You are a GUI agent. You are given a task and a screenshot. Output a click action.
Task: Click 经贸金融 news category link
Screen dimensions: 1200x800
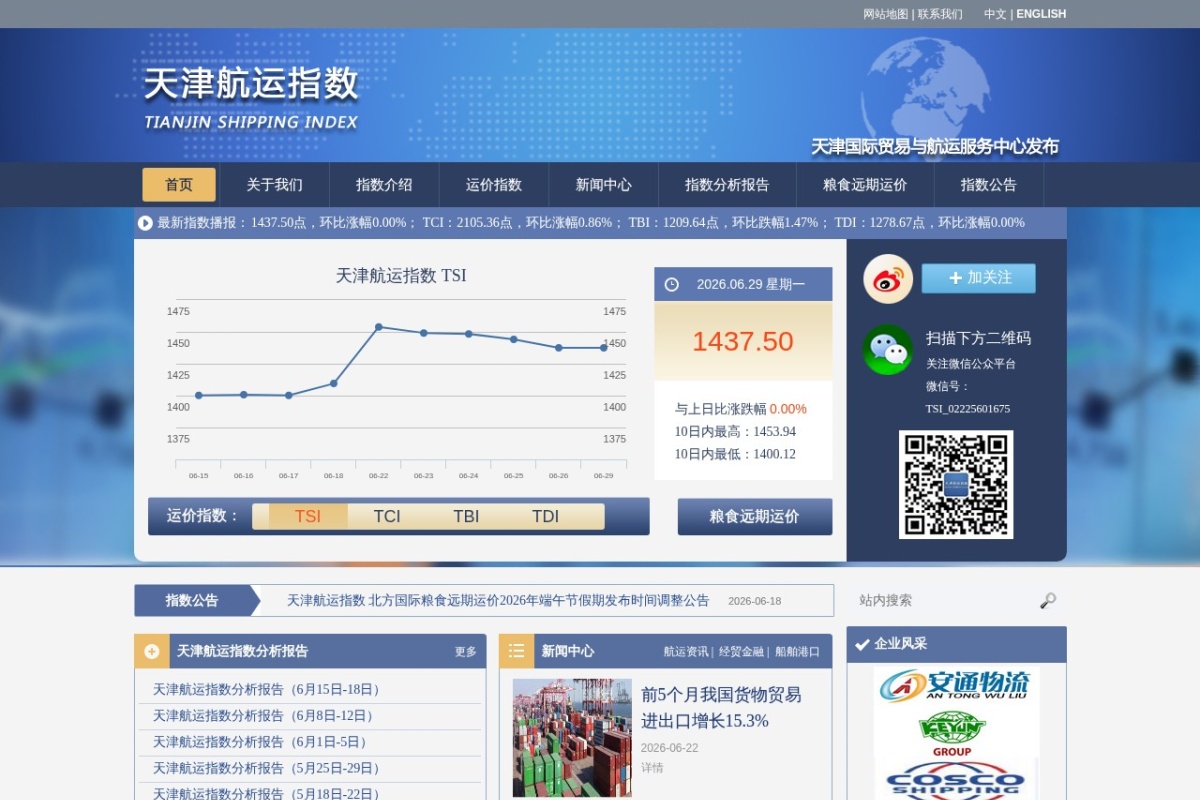pos(741,652)
